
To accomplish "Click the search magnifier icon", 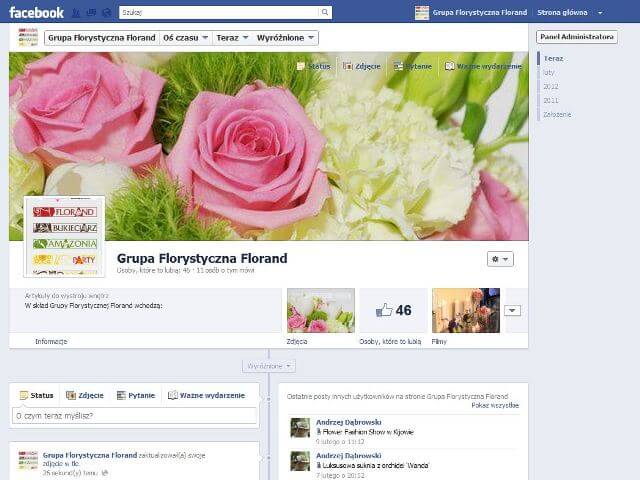I will [x=325, y=12].
